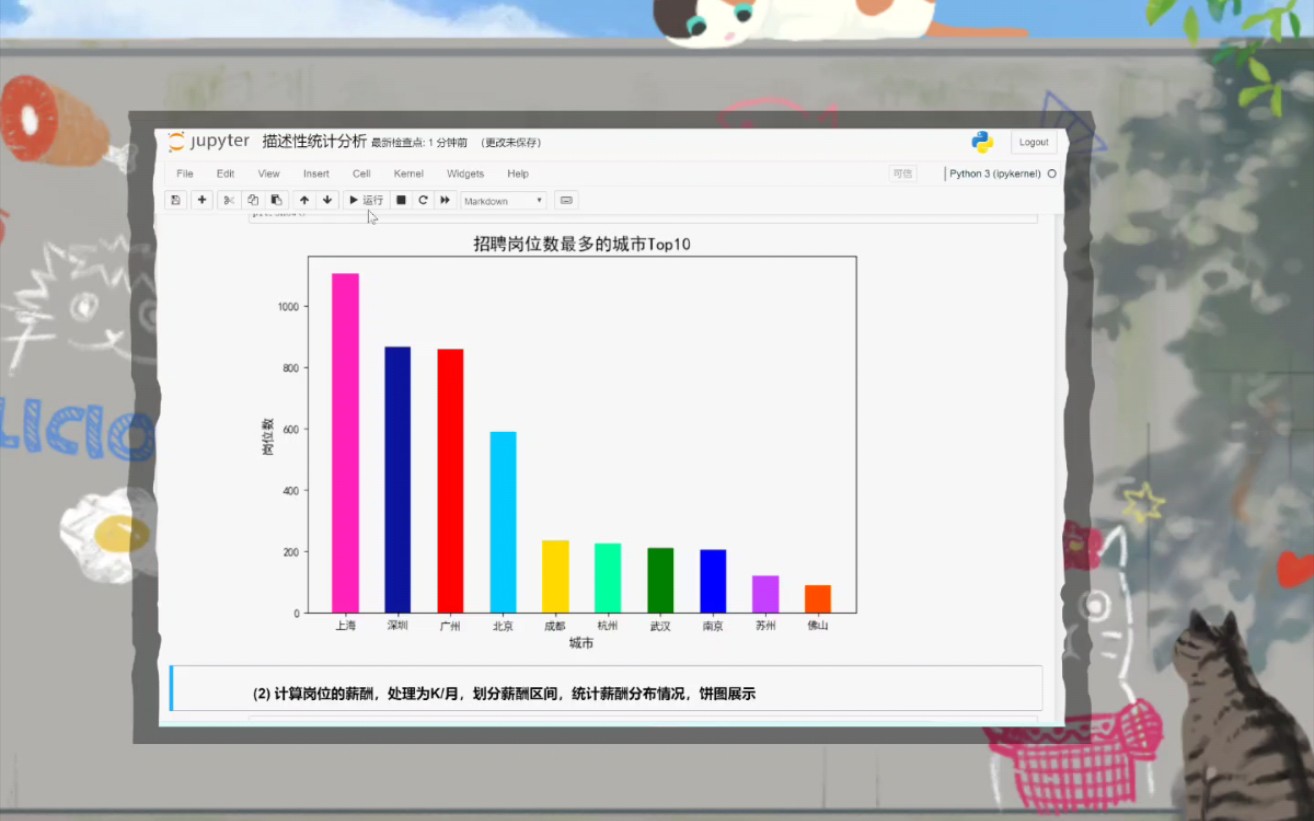Run the cell with the 运行 button
Viewport: 1314px width, 821px height.
(x=366, y=200)
